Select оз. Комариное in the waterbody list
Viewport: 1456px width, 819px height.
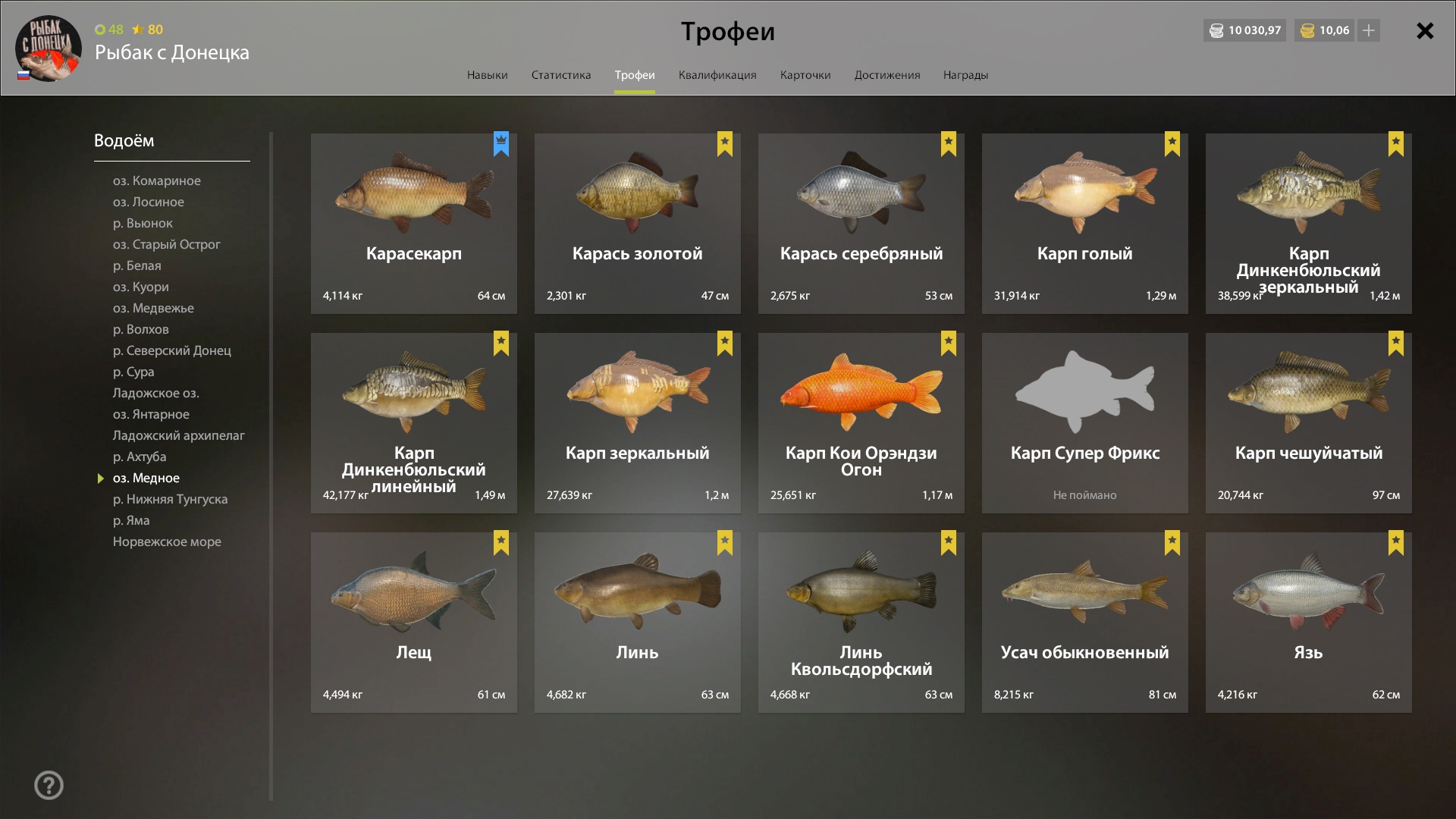157,180
